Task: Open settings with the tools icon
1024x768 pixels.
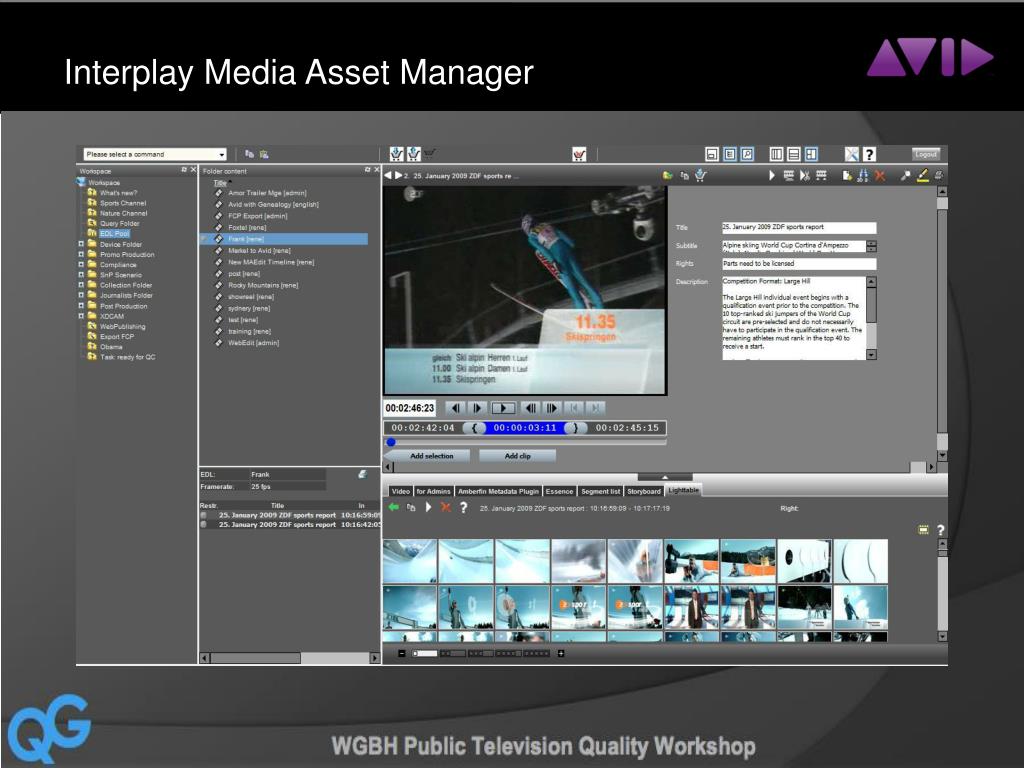Action: tap(852, 154)
